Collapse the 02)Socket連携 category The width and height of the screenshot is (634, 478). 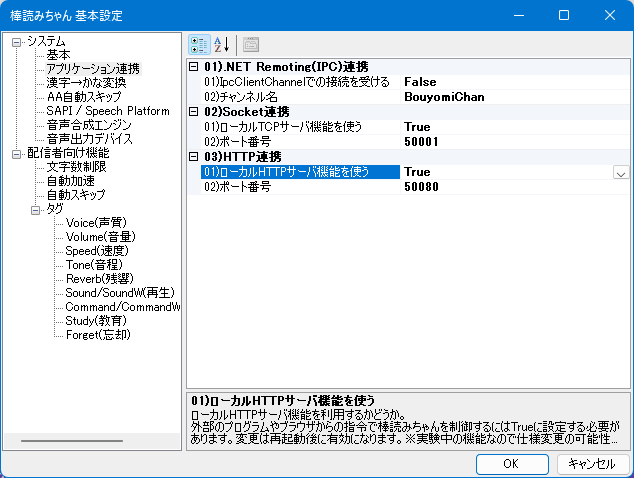click(195, 111)
